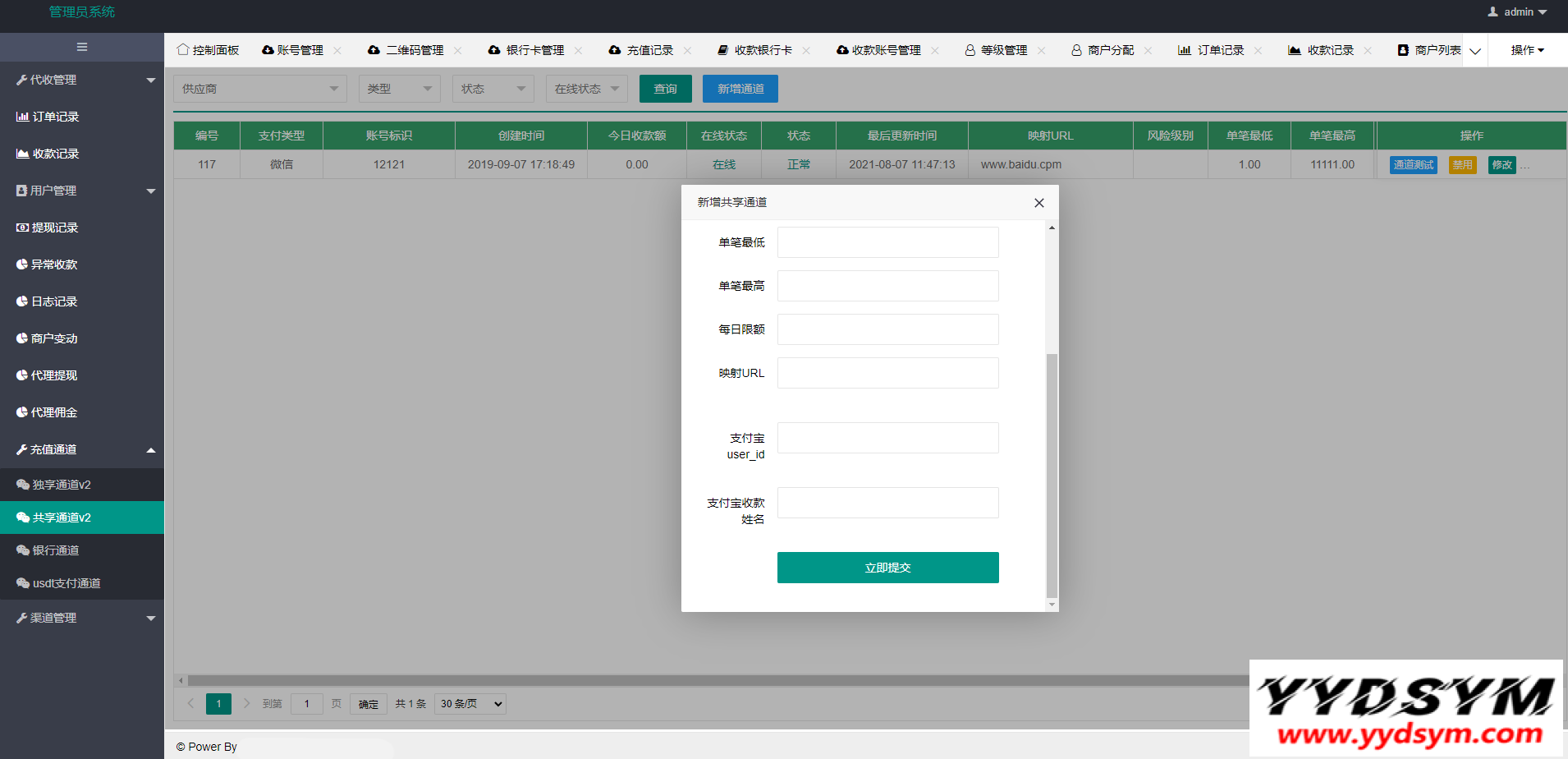Click tab-strip scroll chevron icon

click(x=1475, y=51)
